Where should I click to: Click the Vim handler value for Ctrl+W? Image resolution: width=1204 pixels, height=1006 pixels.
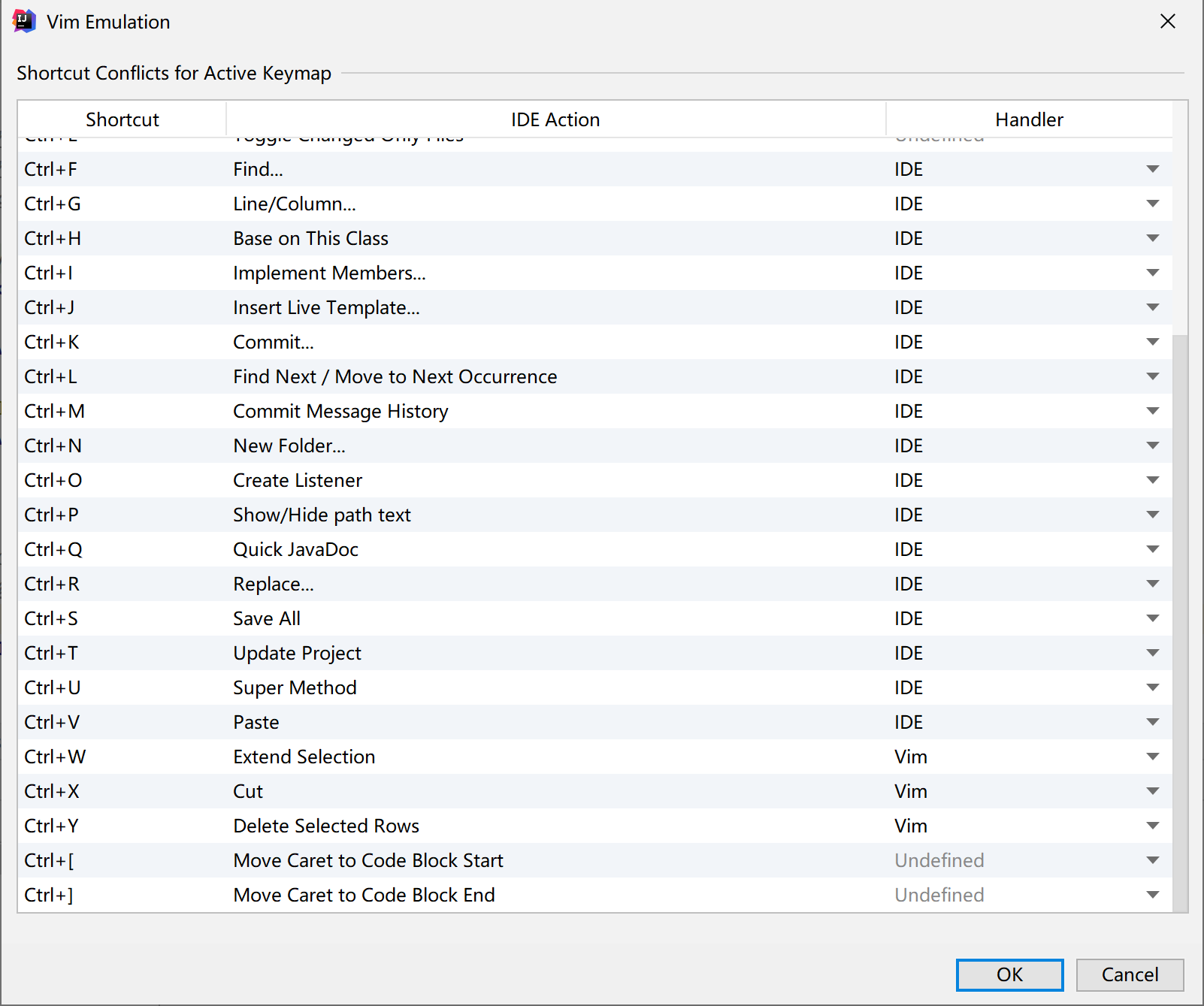coord(911,757)
